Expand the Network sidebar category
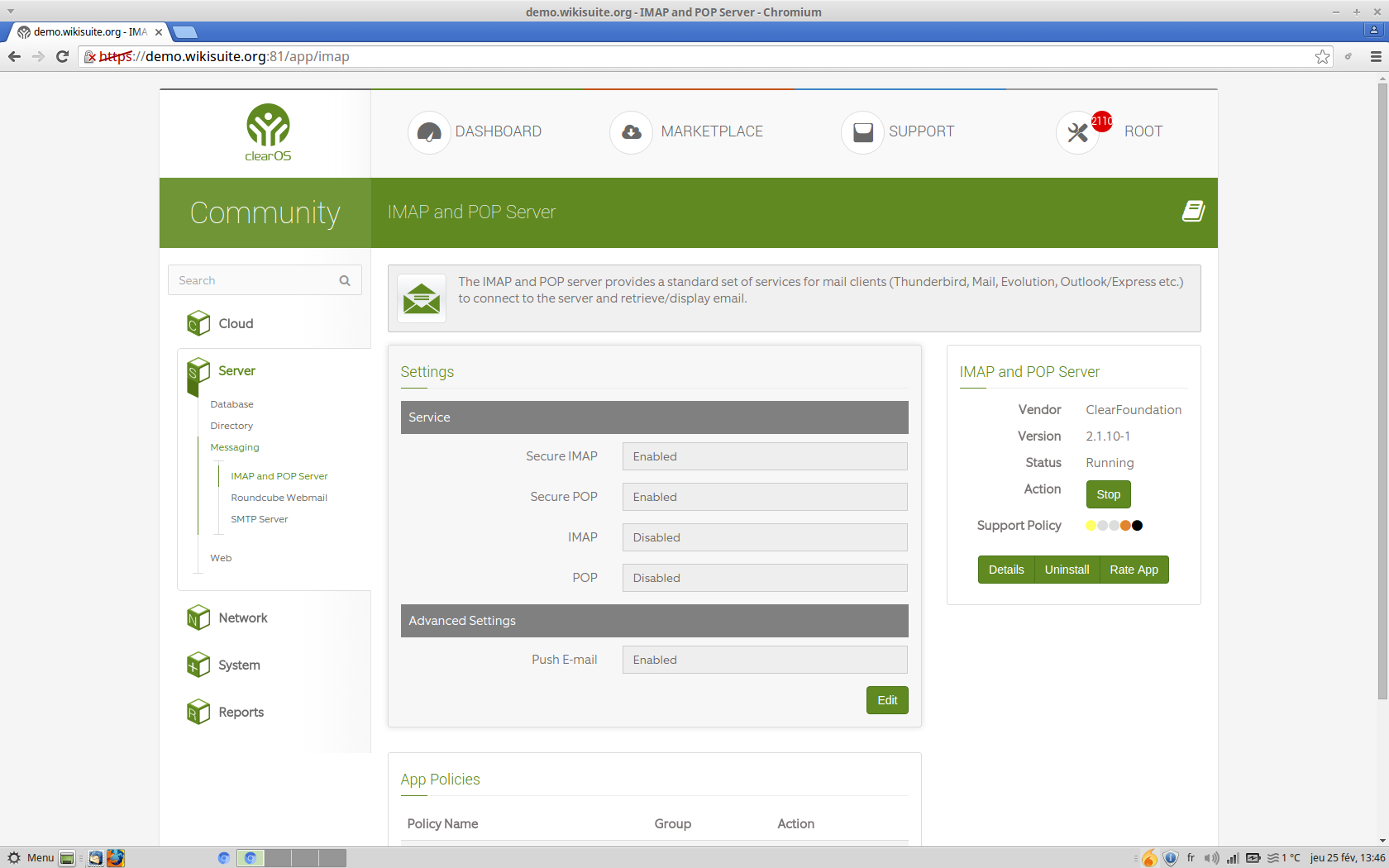This screenshot has height=868, width=1389. (242, 618)
